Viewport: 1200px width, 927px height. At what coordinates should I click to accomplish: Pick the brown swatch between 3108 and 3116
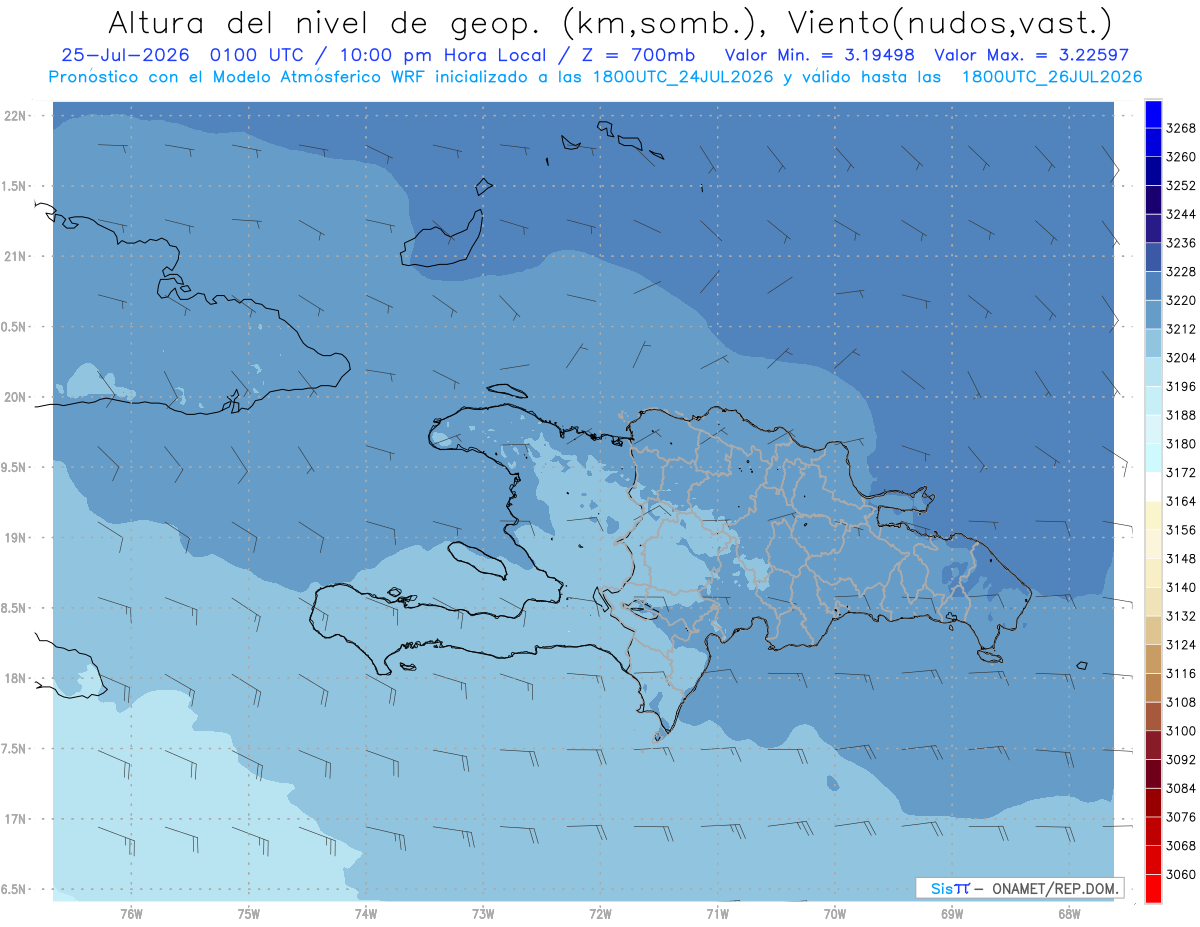[1153, 687]
